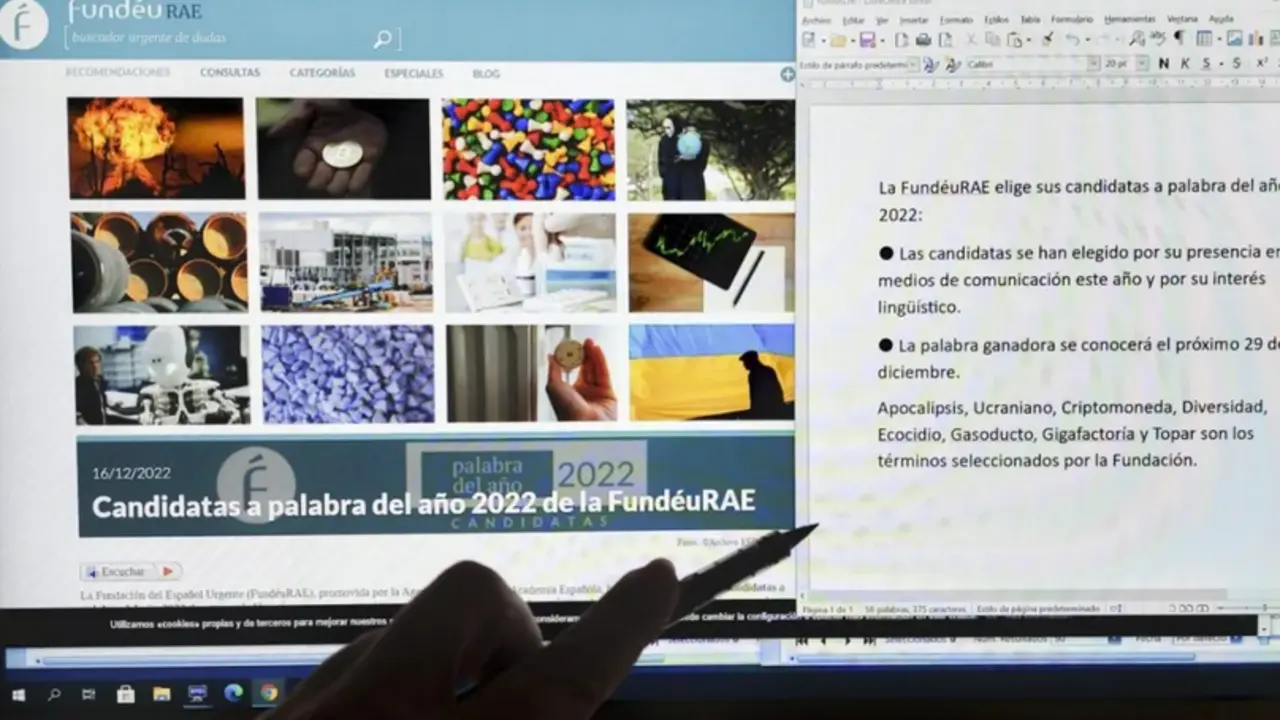Viewport: 1280px width, 720px height.
Task: Expand the New document dropdown arrow
Action: (x=823, y=41)
